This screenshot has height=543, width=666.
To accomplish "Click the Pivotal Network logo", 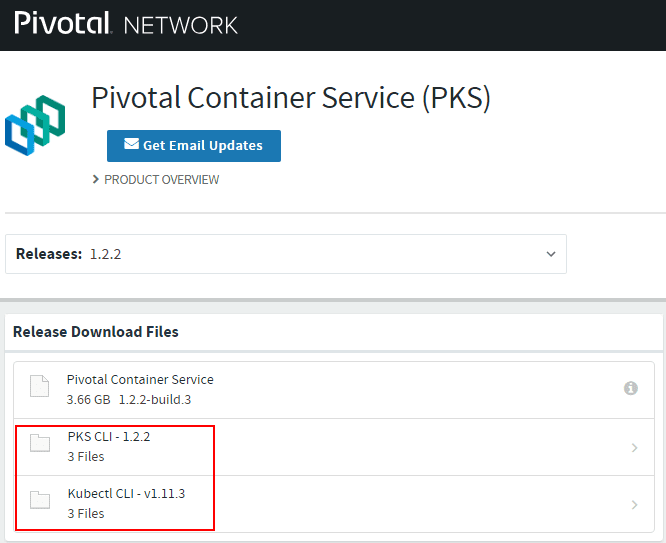I will [126, 23].
